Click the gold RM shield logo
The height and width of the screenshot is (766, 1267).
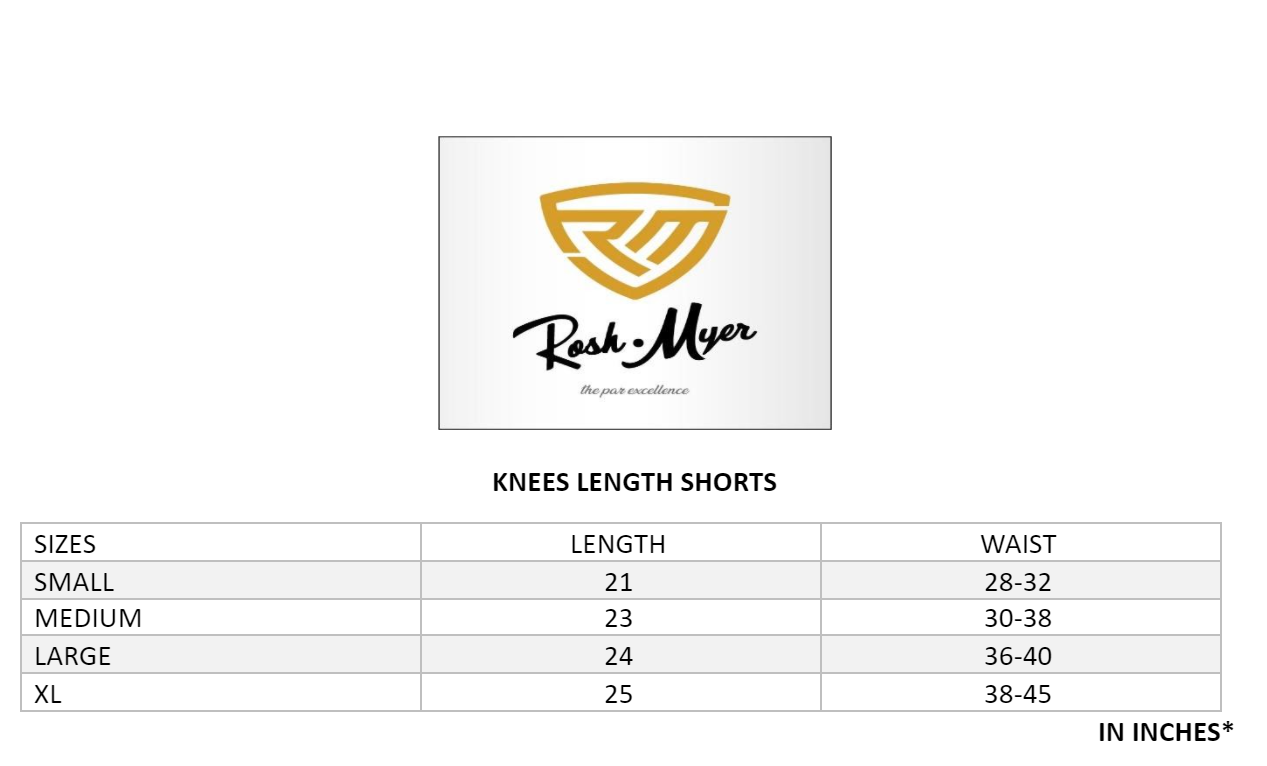pos(635,240)
